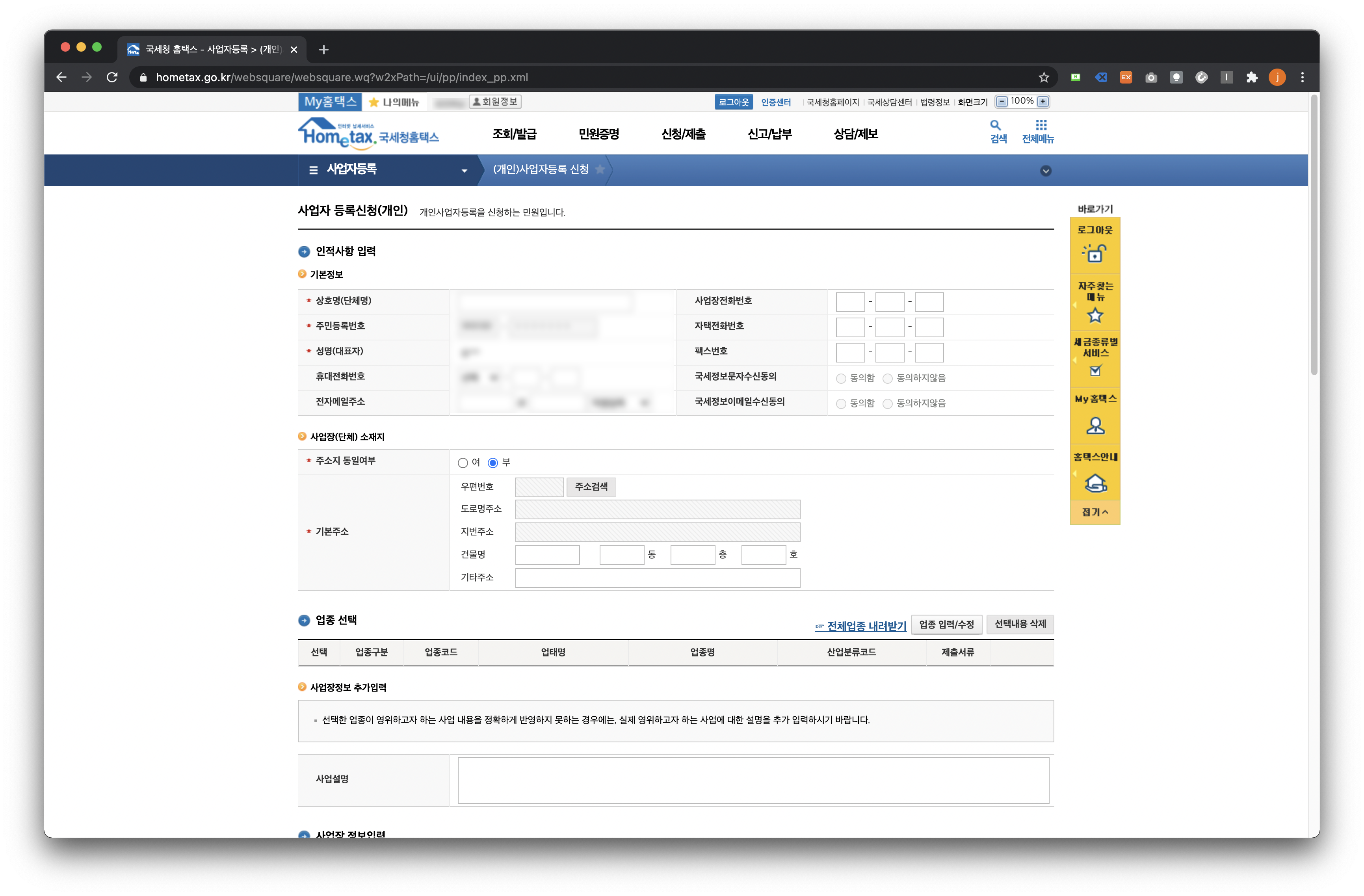Screen dimensions: 1364x896
Task: Click 주소검색 address search button
Action: tap(591, 487)
